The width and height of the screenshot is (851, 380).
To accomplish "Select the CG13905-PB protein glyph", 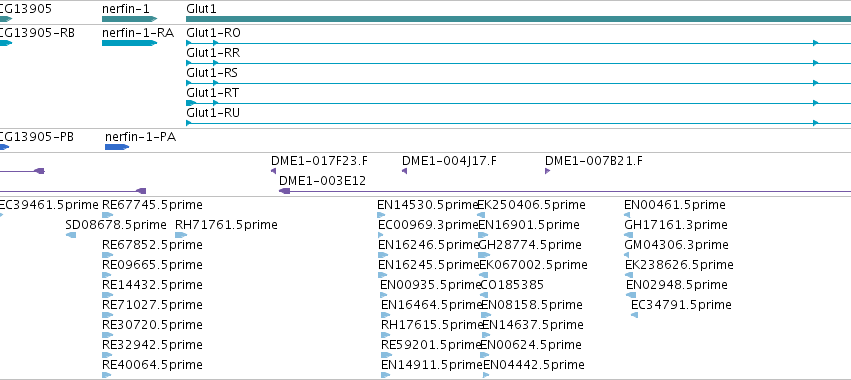I will [4, 147].
